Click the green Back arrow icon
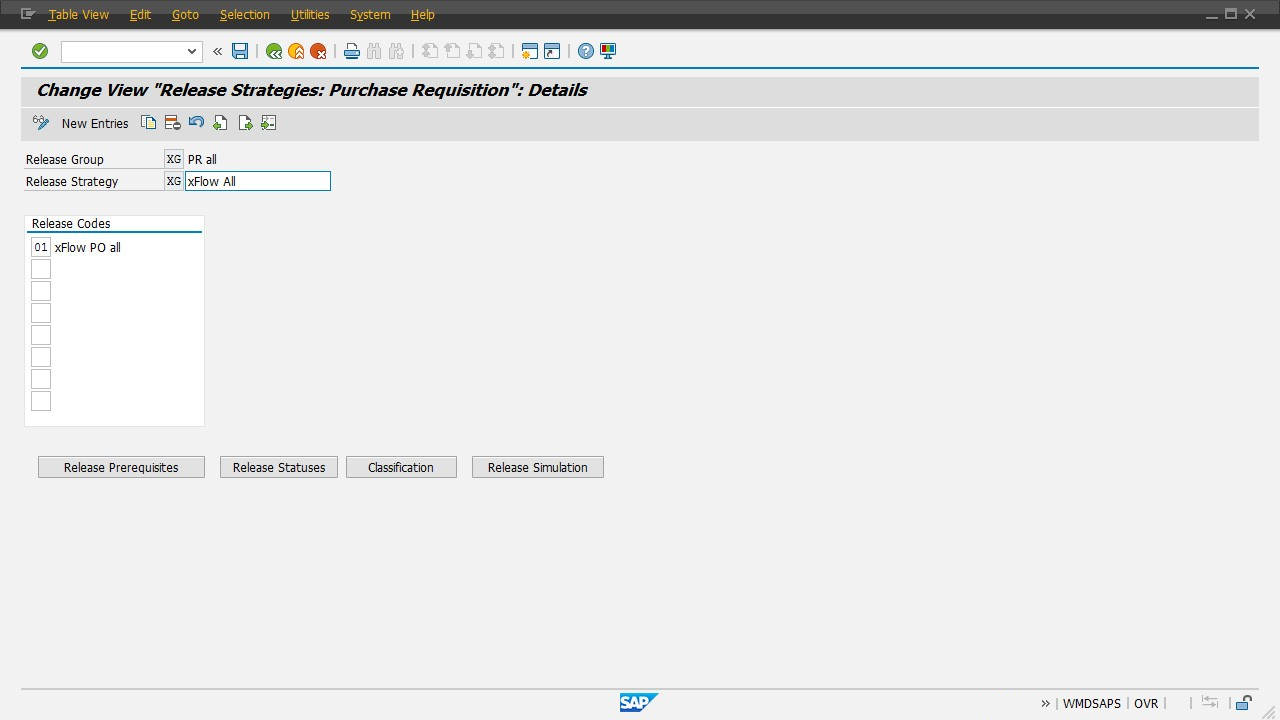Viewport: 1280px width, 720px height. (274, 51)
